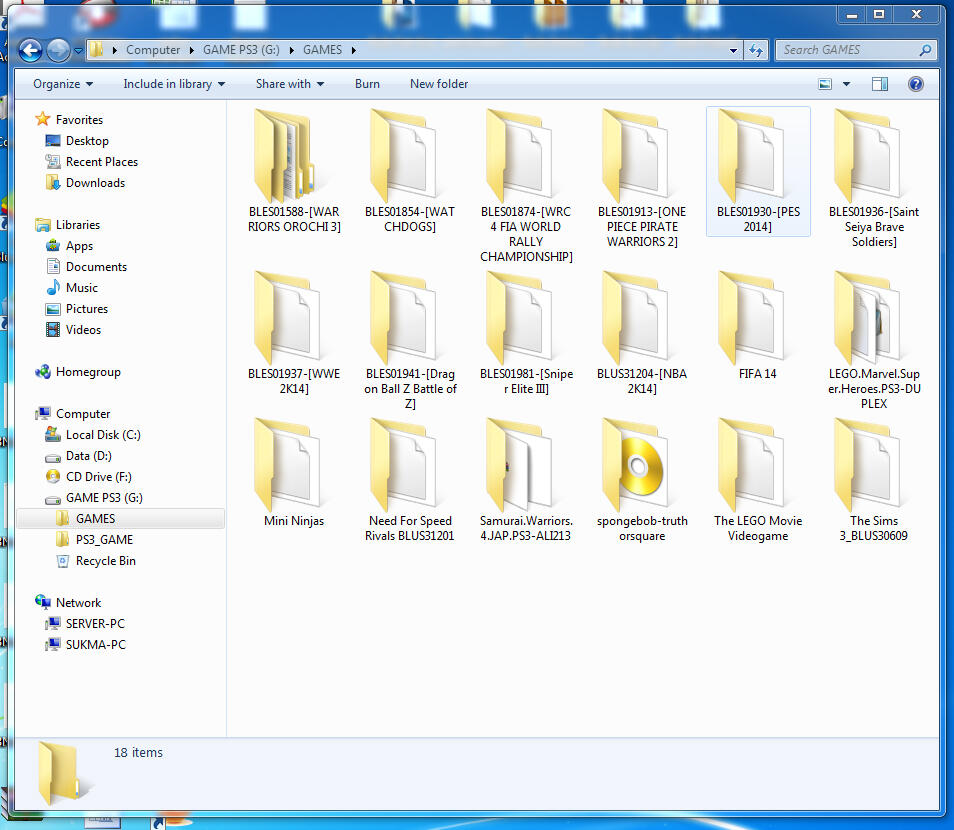Viewport: 954px width, 830px height.
Task: Open the Include in library menu
Action: click(x=174, y=84)
